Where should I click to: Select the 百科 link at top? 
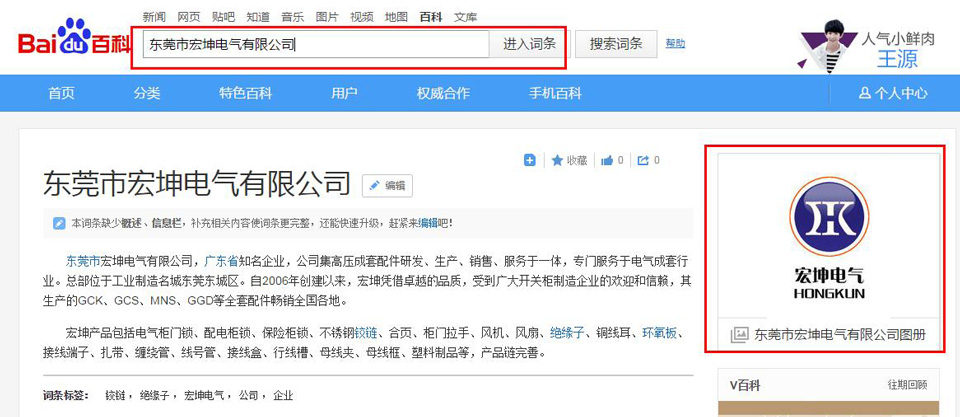431,17
